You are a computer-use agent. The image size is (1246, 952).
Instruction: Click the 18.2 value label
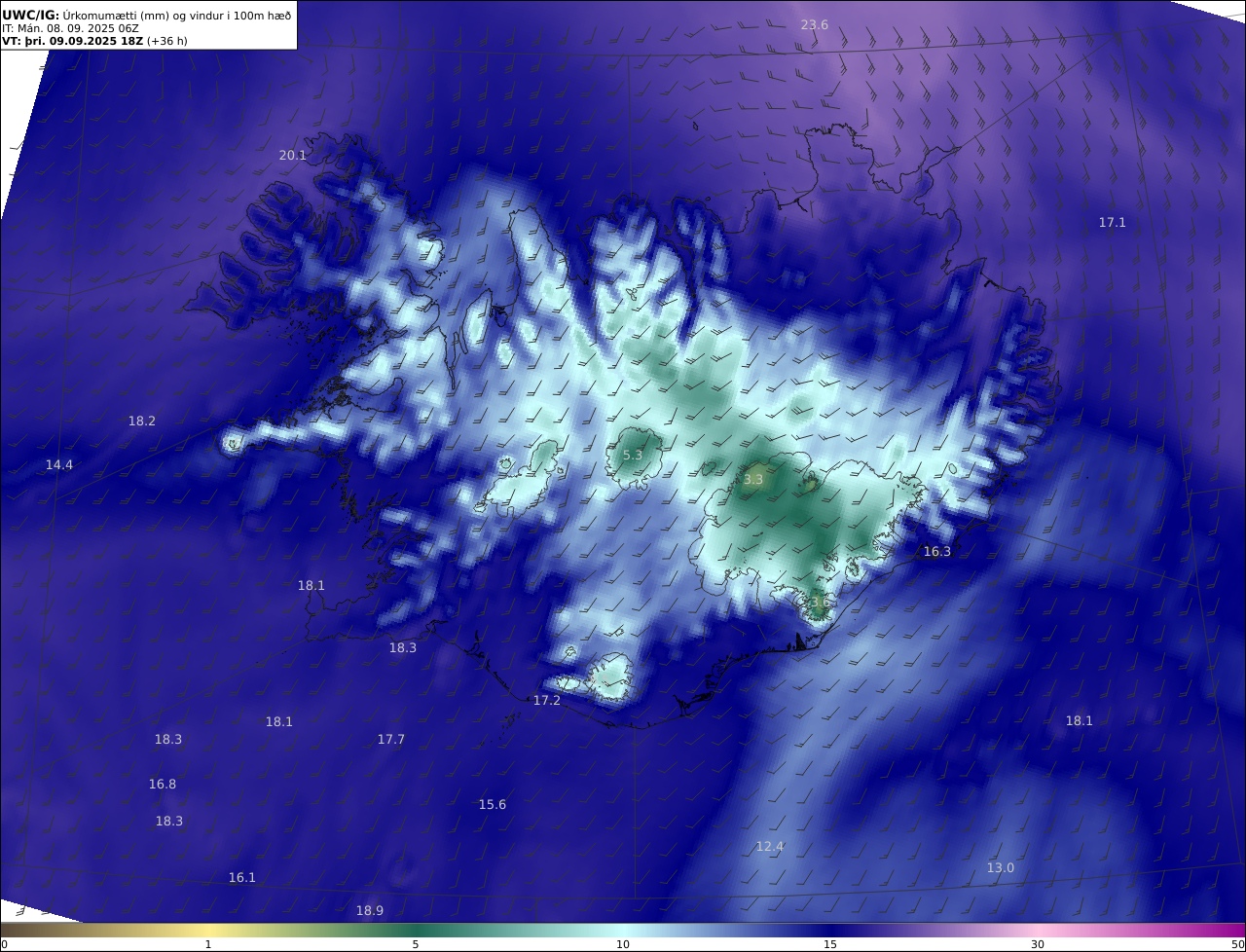(x=142, y=421)
